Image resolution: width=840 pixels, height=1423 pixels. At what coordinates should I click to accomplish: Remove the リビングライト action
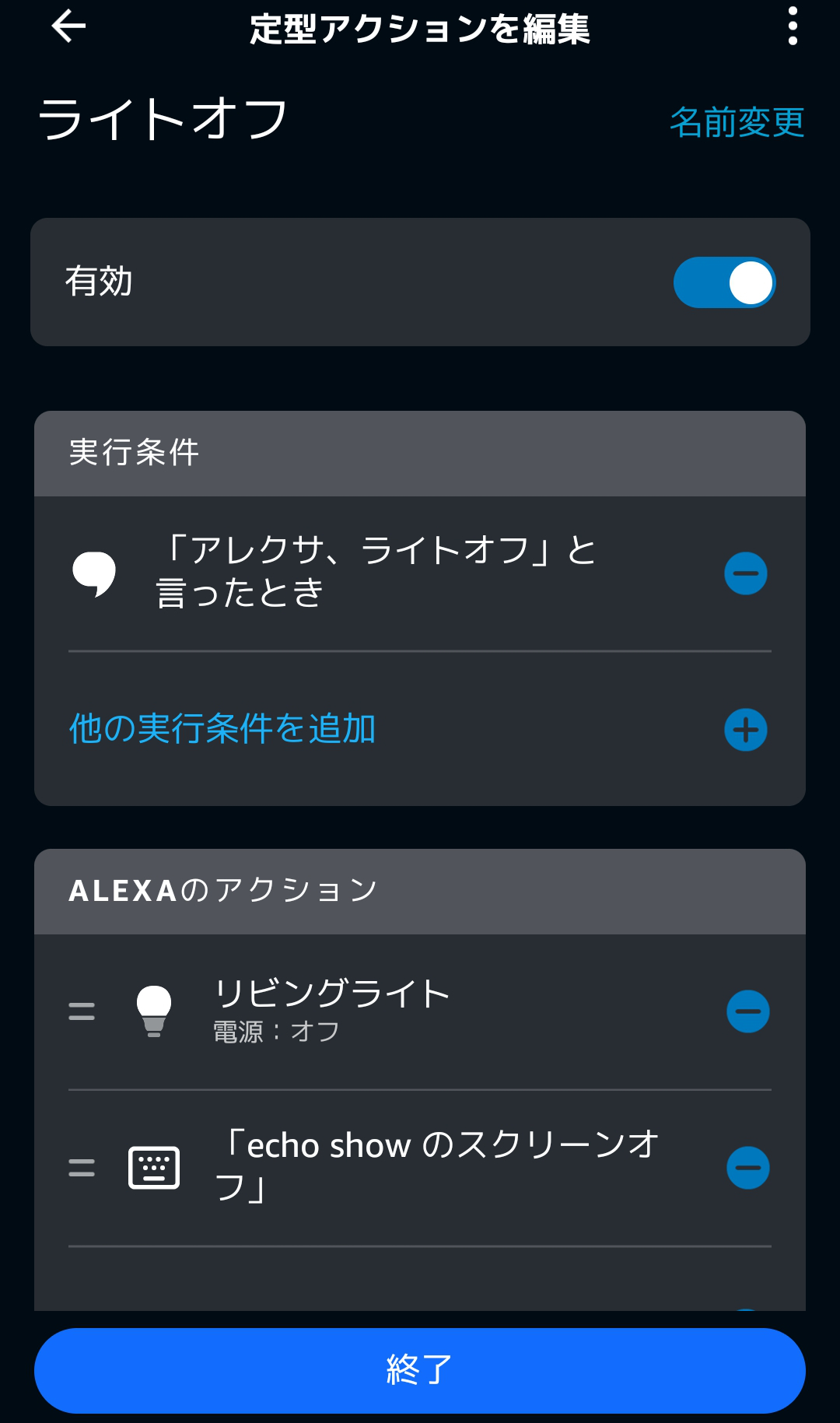pyautogui.click(x=747, y=1011)
